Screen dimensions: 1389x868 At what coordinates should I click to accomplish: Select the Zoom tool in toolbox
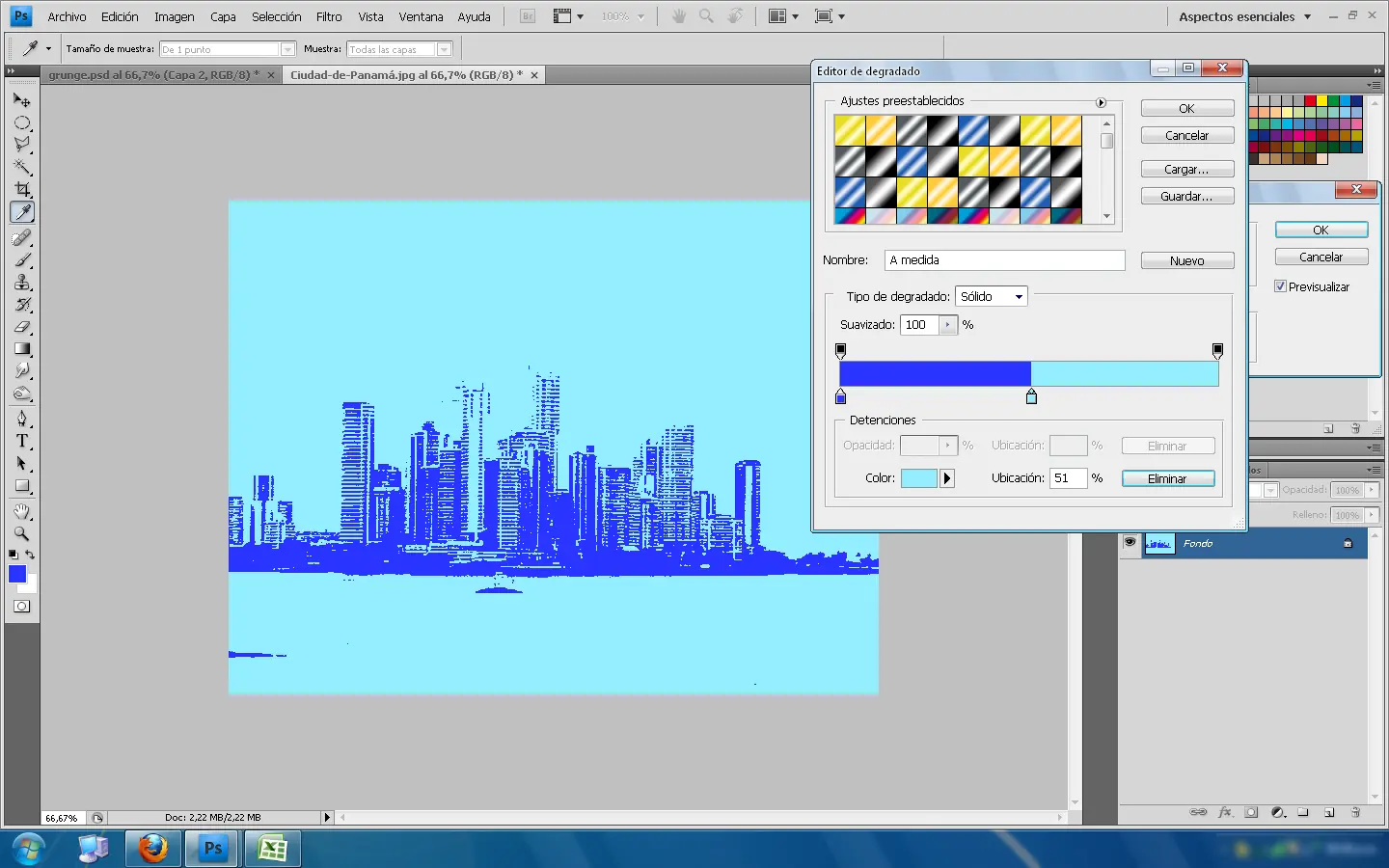pos(21,533)
